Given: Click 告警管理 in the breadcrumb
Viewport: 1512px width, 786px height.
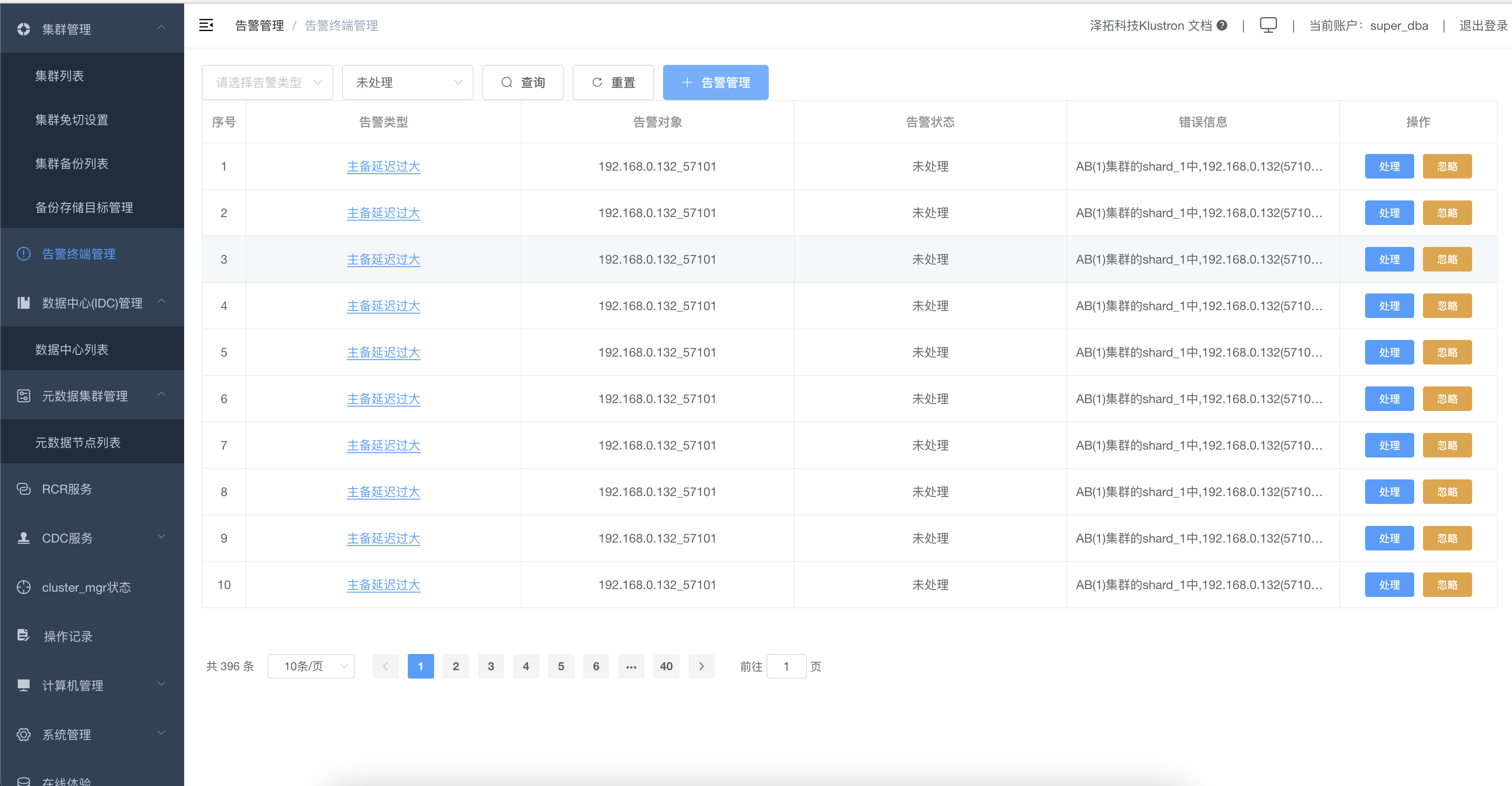Looking at the screenshot, I should coord(259,25).
